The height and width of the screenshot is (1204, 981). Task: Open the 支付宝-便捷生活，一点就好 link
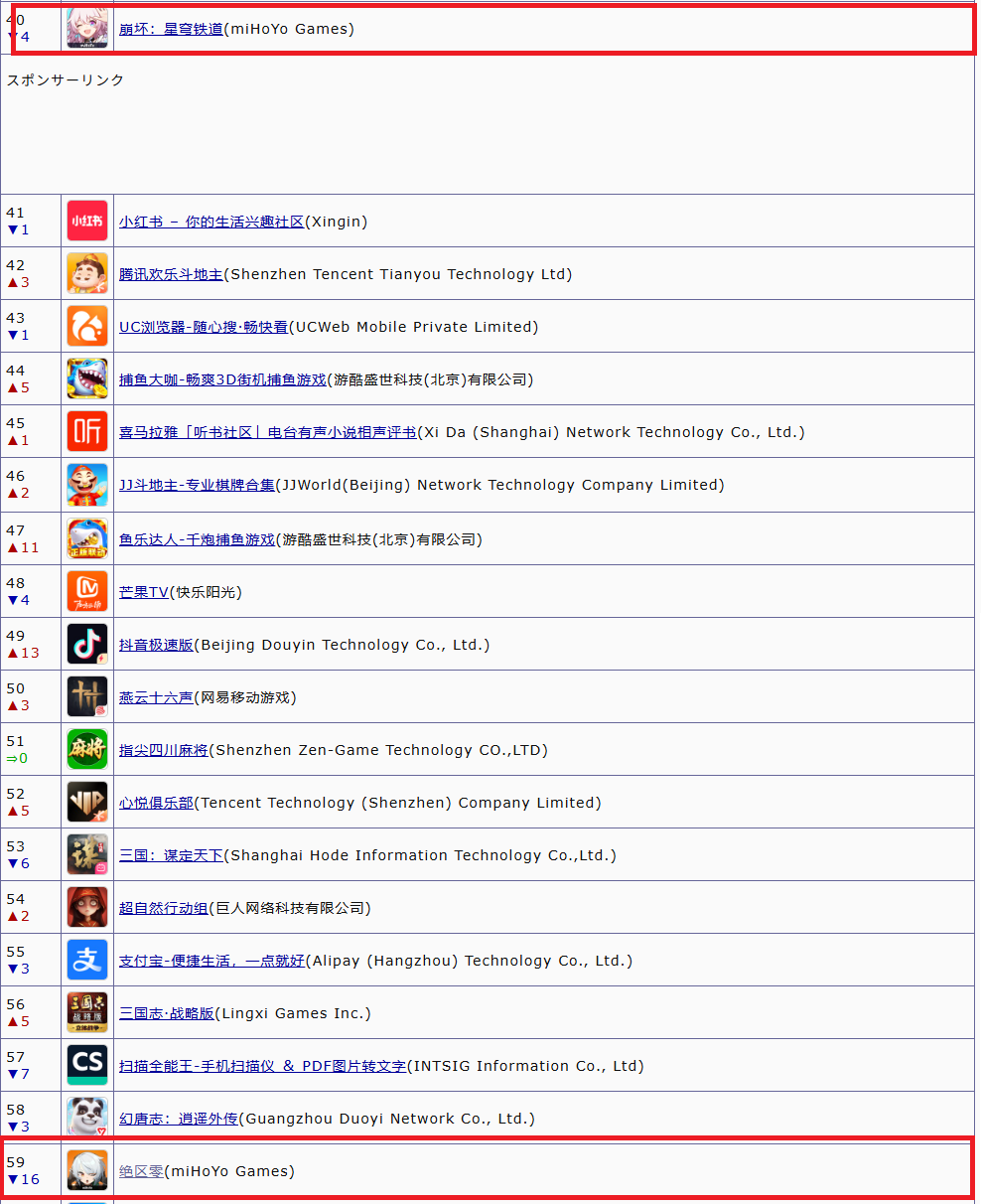[x=211, y=961]
